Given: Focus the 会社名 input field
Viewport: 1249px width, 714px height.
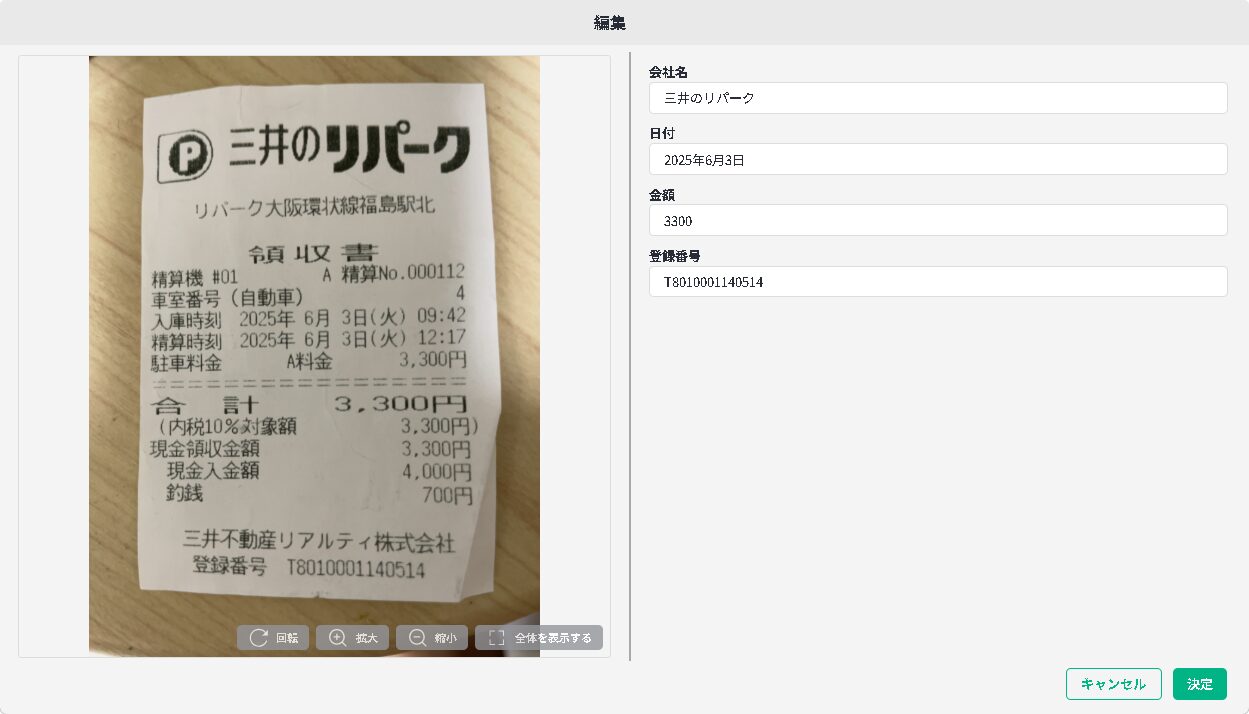Looking at the screenshot, I should point(937,98).
